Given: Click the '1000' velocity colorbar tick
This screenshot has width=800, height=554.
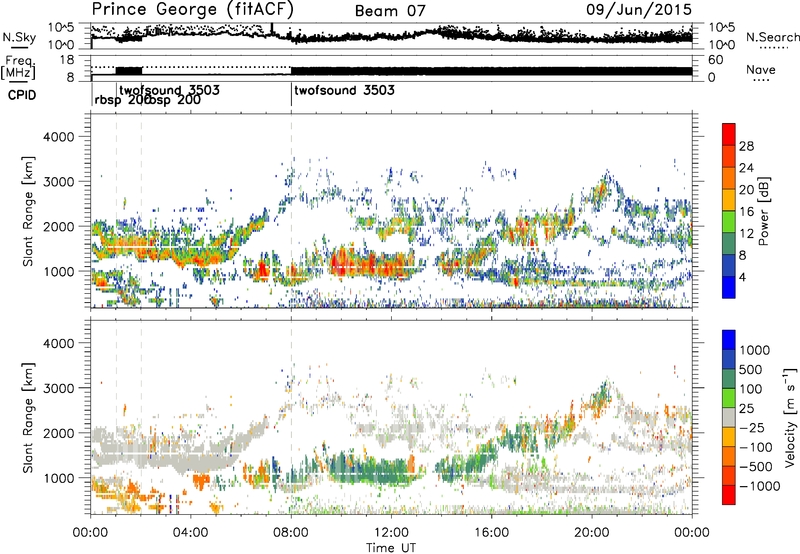Looking at the screenshot, I should [x=754, y=350].
